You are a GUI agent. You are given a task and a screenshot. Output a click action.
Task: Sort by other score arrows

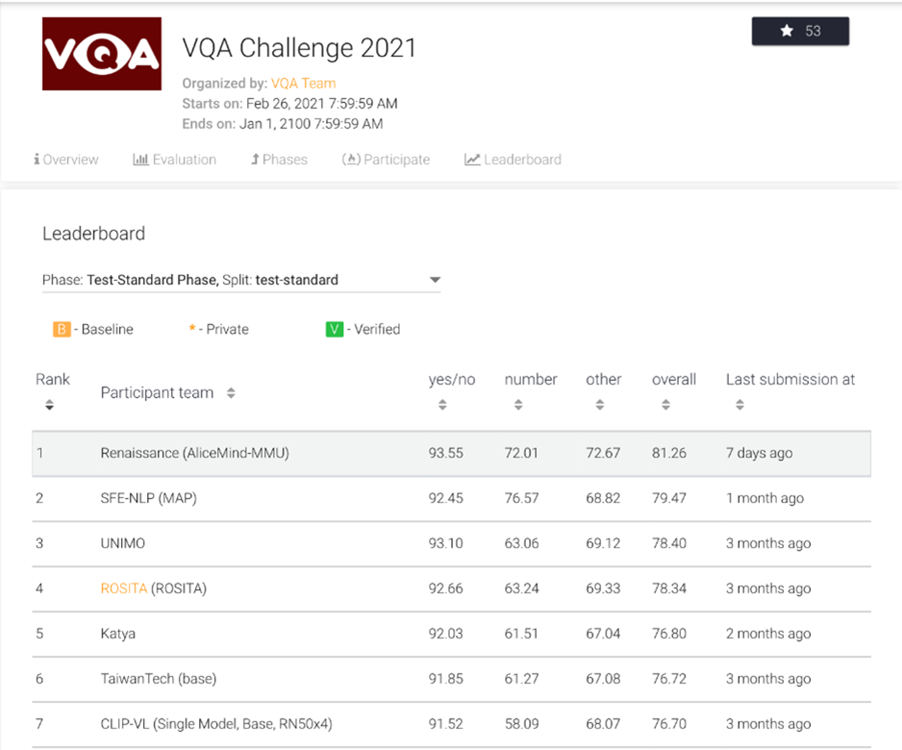coord(599,405)
